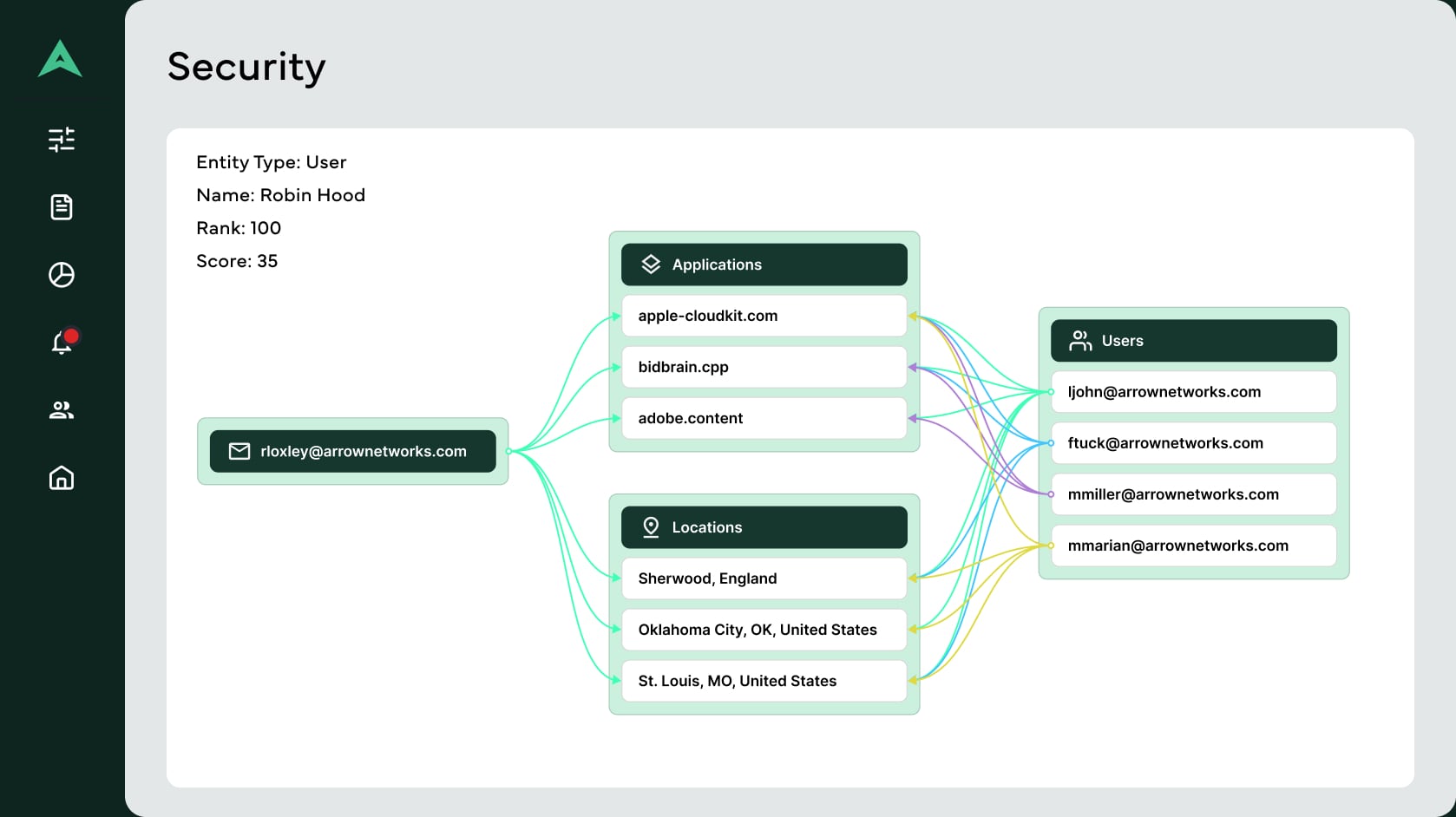Click the apple-cloudkit.com application entry
The width and height of the screenshot is (1456, 817).
click(764, 315)
